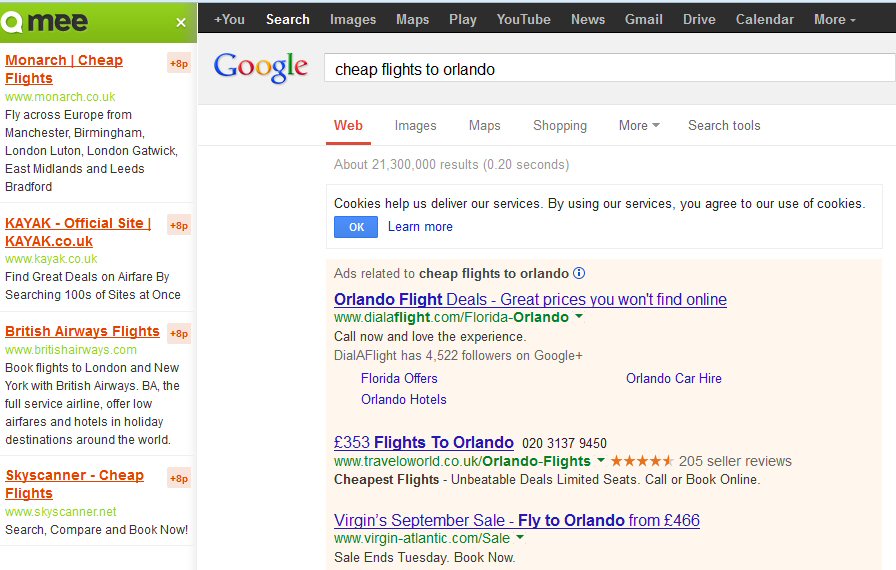Click the ad info icon beside Ads related

(x=579, y=273)
